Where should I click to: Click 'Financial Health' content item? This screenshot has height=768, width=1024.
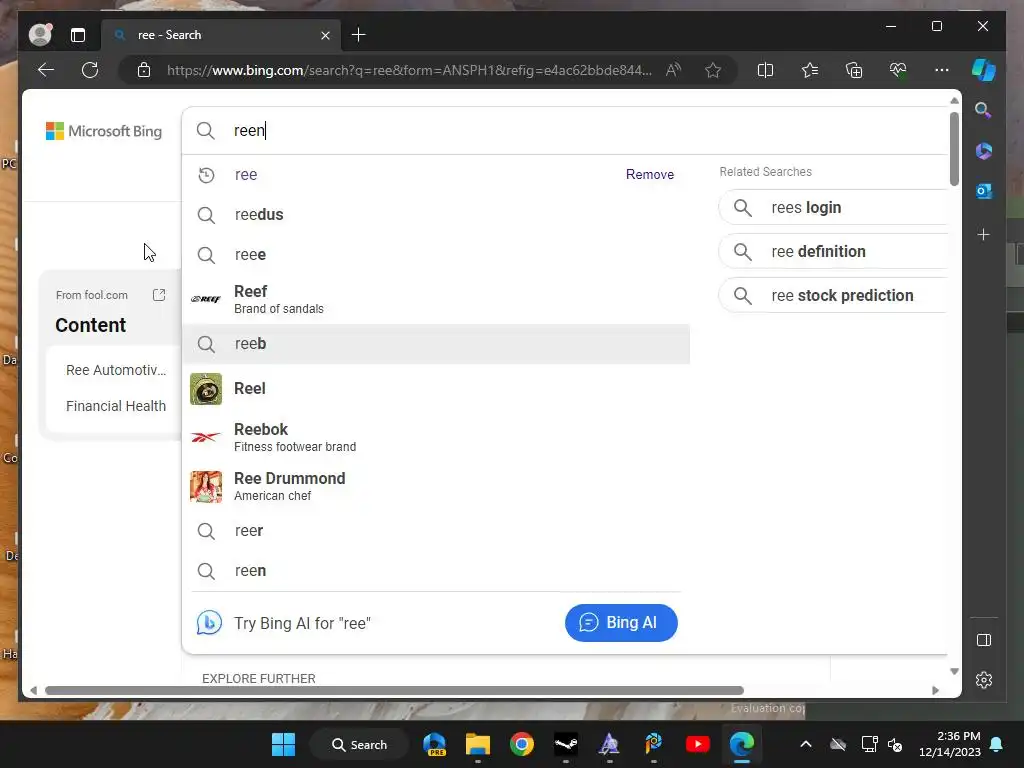coord(116,406)
